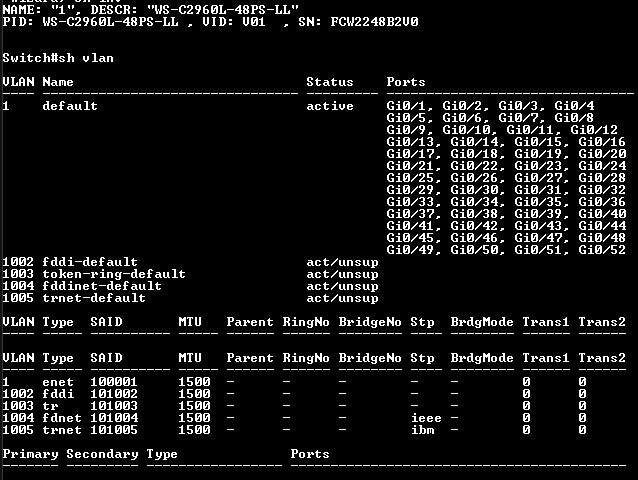Click the 'fddinet-default' VLAN name
This screenshot has height=480, width=638.
(x=102, y=286)
